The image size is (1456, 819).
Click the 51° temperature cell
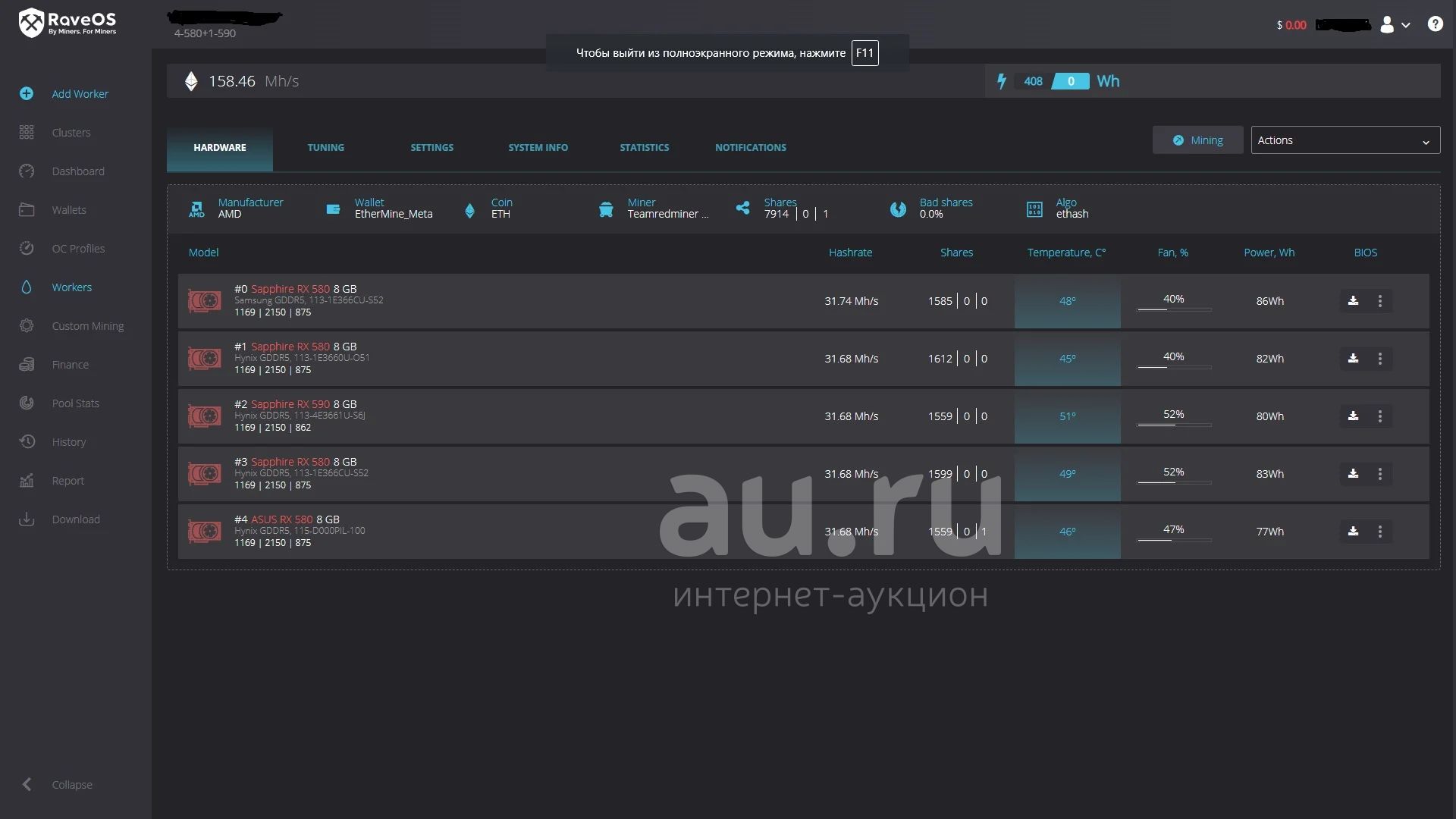pyautogui.click(x=1067, y=416)
